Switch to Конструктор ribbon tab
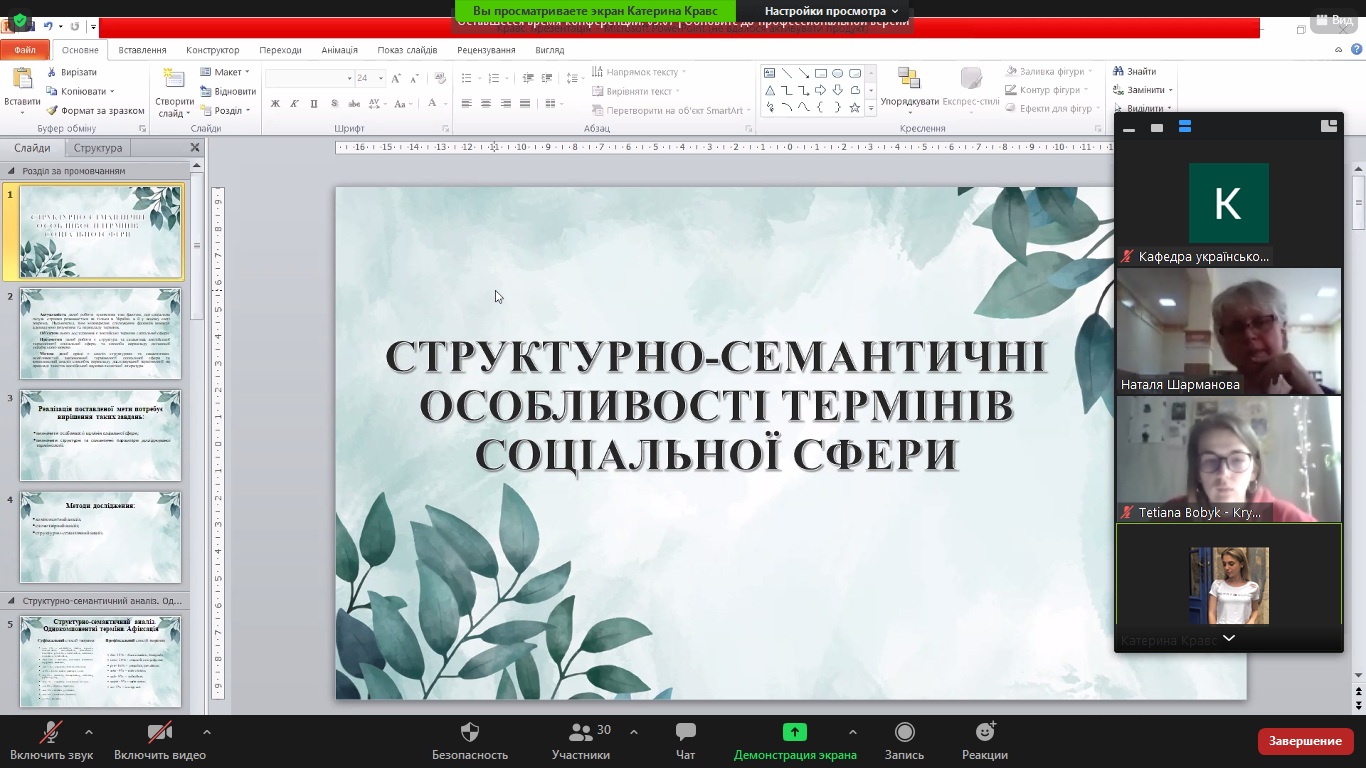This screenshot has height=768, width=1366. point(213,50)
